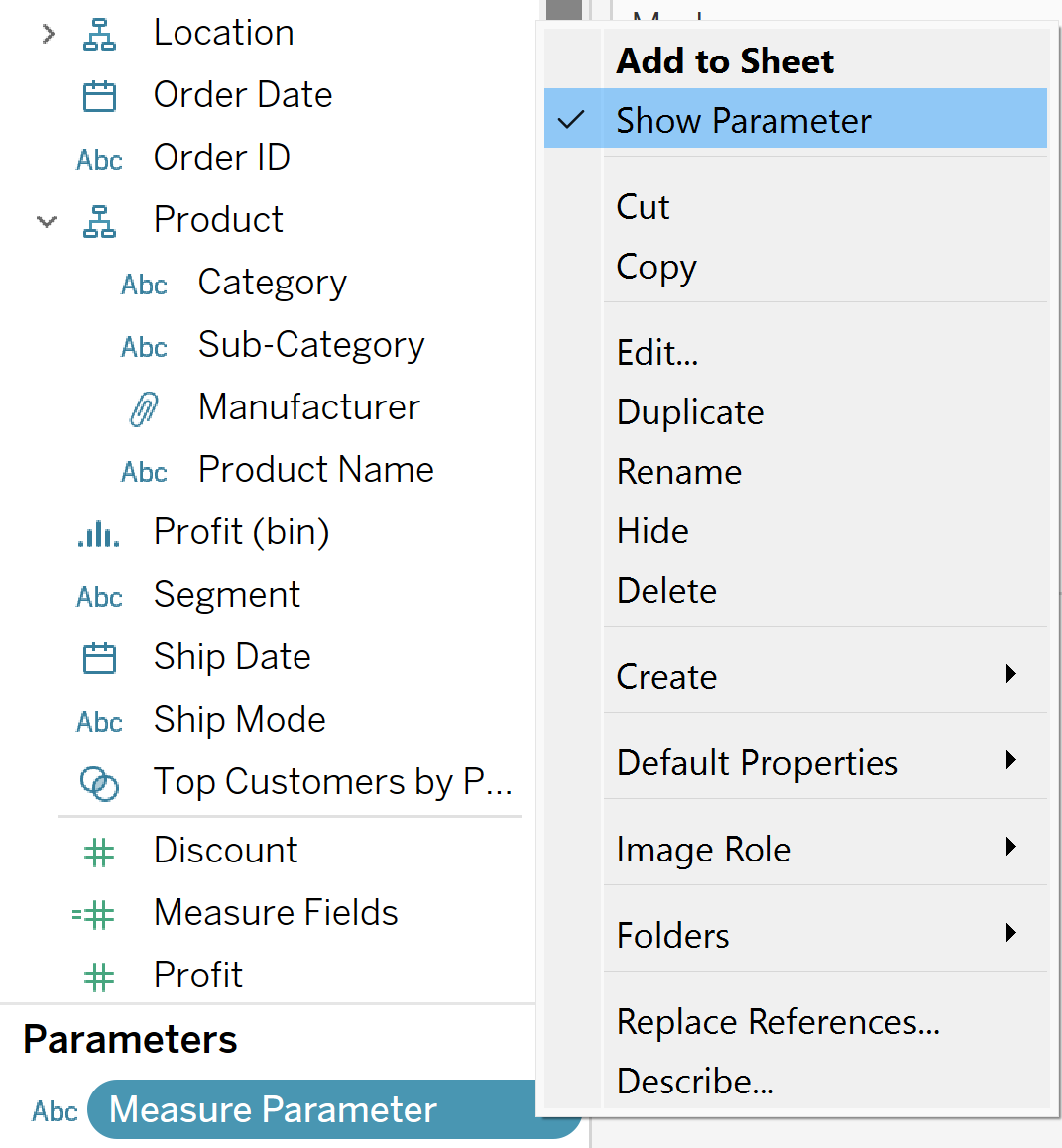Click the hash icon beside Discount
Viewport: 1062px width, 1148px height.
pyautogui.click(x=99, y=852)
